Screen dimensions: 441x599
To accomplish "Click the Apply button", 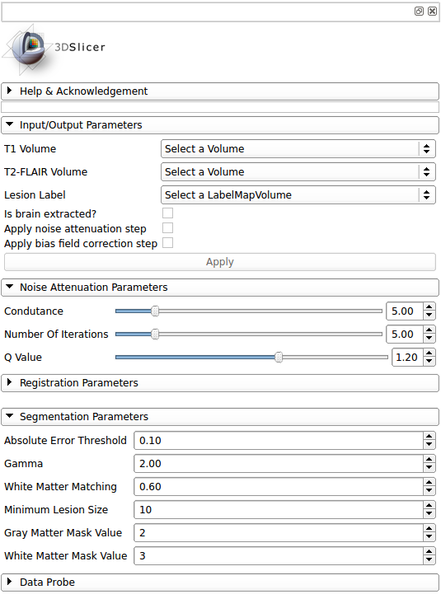I will (220, 262).
